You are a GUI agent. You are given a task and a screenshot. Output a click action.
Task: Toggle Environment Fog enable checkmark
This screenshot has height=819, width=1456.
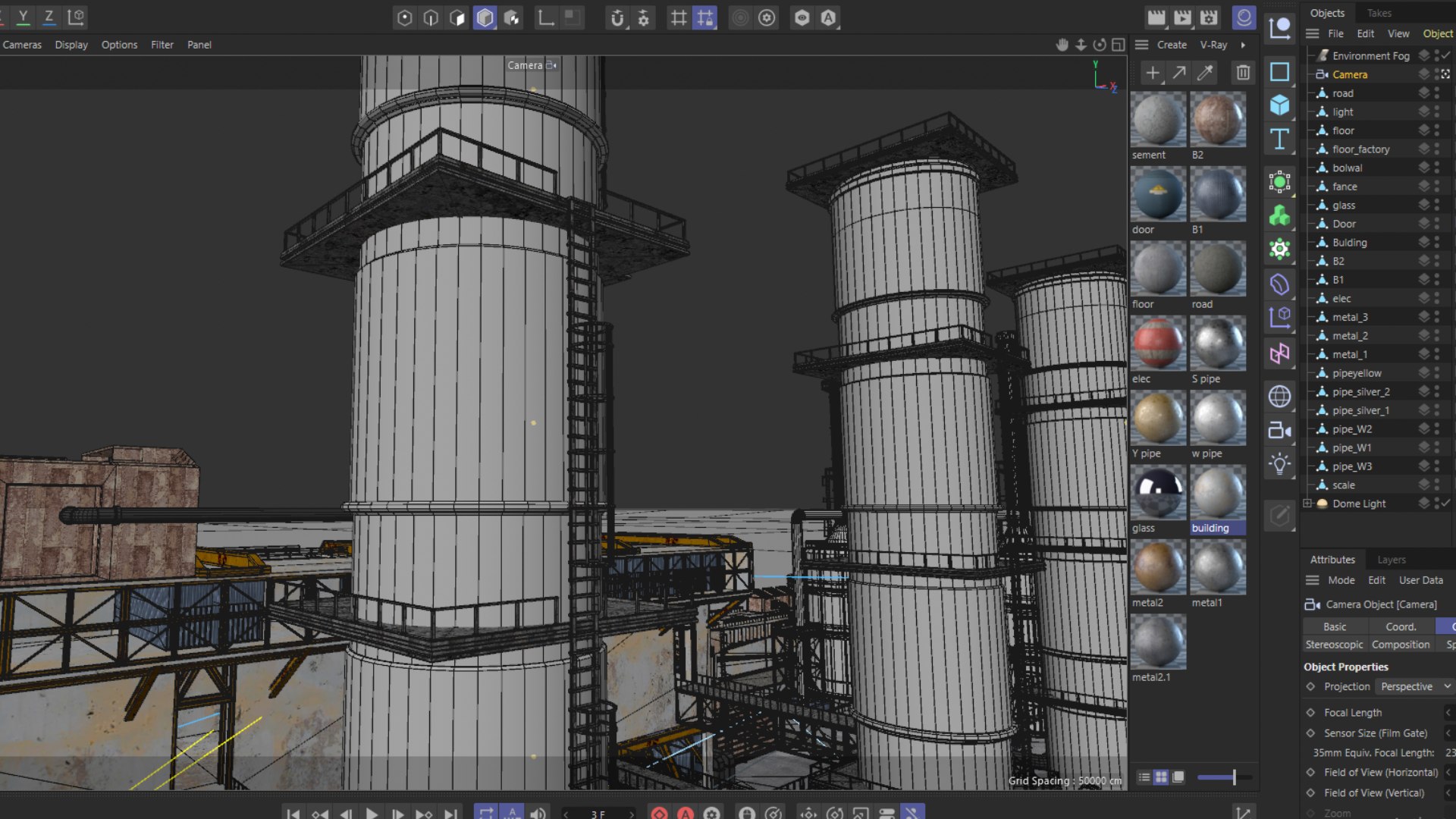(x=1446, y=55)
